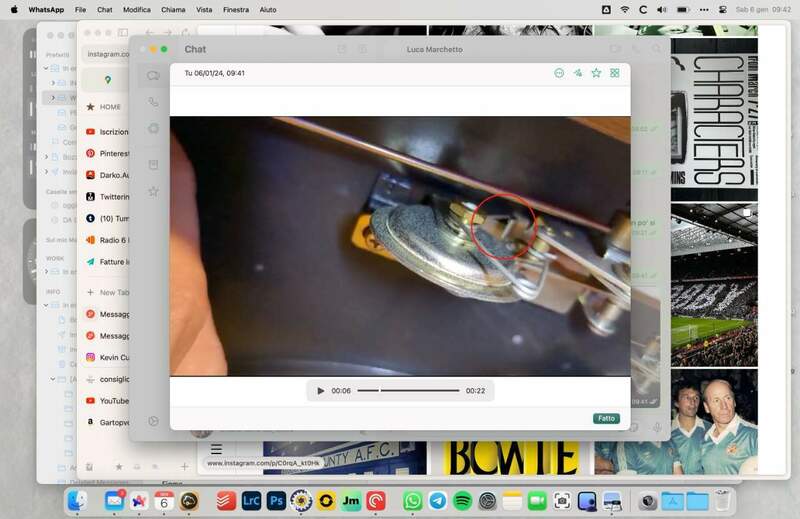Open the consiglic tab in browser sidebar

pos(107,379)
